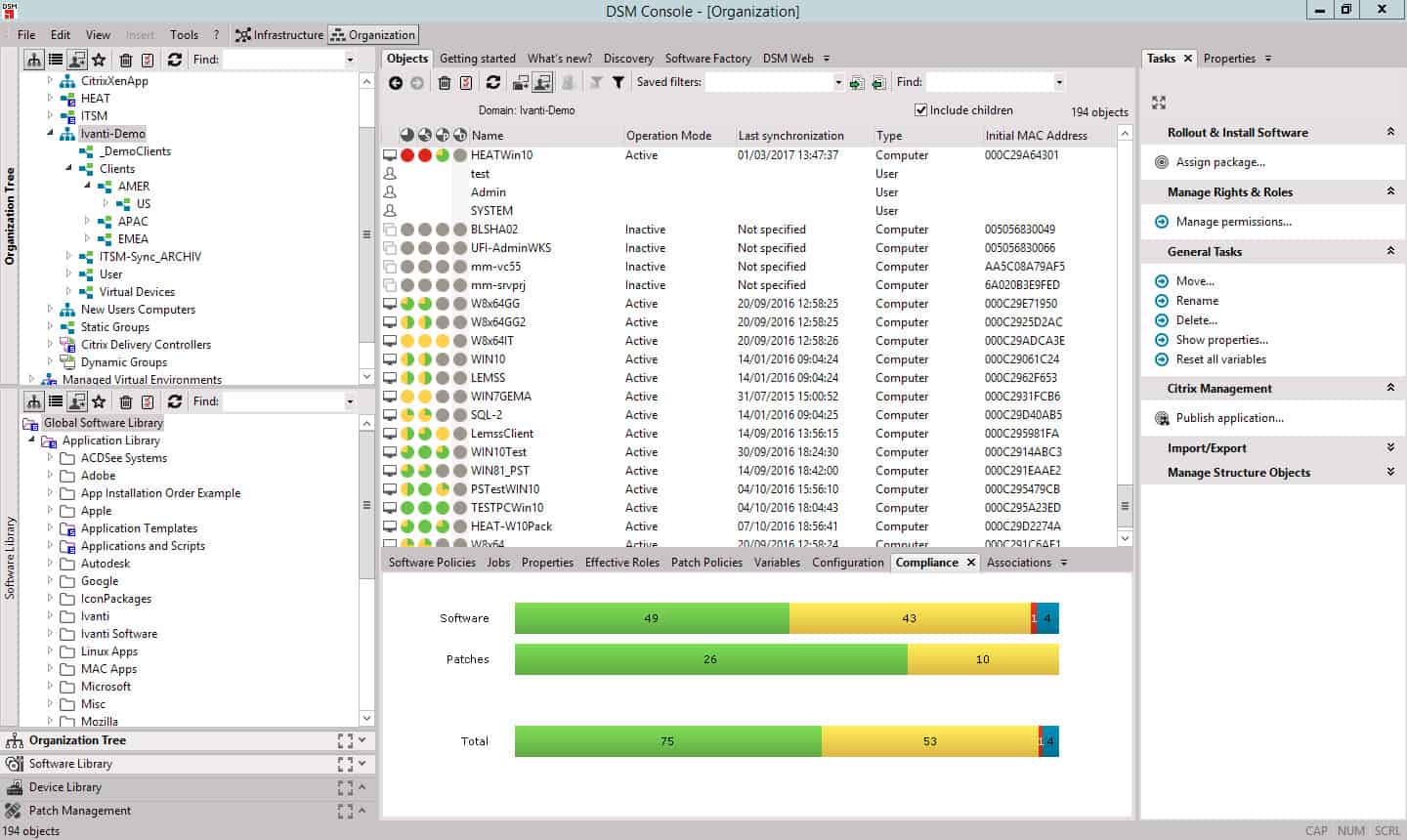Screen dimensions: 1407x840
Task: Switch to the Properties tab in right pane
Action: 1229,59
